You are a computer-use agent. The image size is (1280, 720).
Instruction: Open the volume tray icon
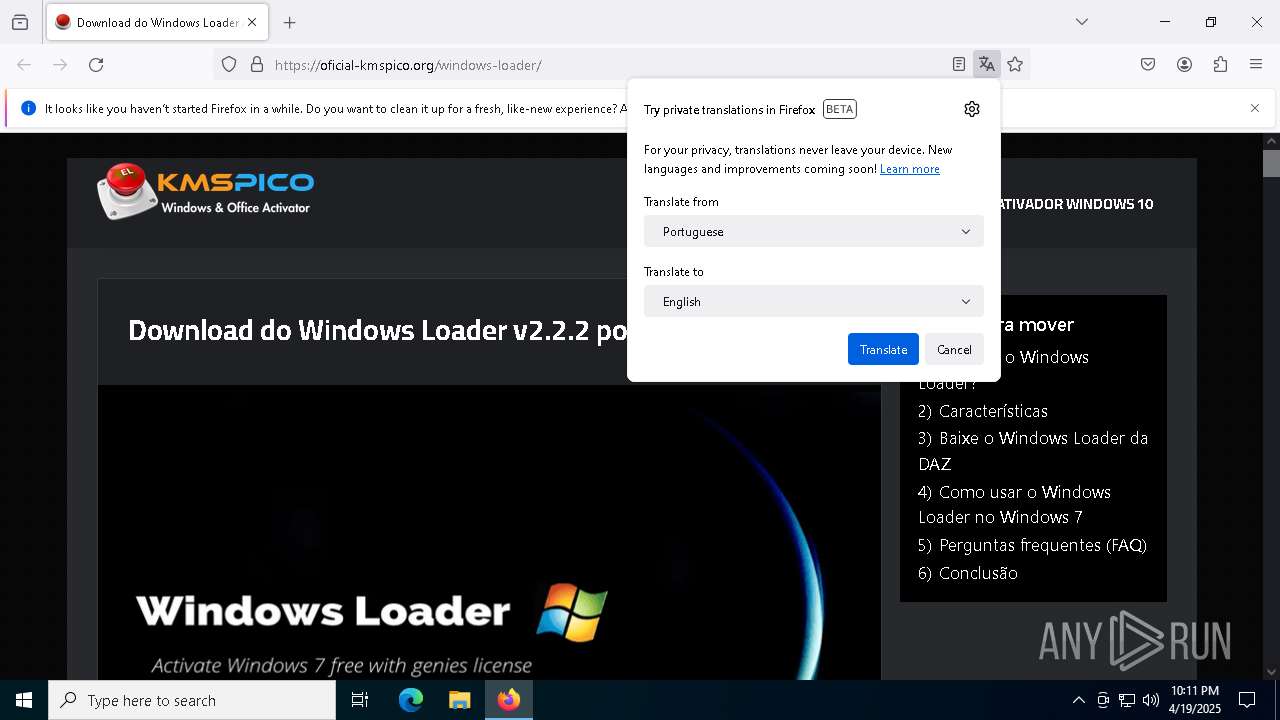[x=1151, y=700]
